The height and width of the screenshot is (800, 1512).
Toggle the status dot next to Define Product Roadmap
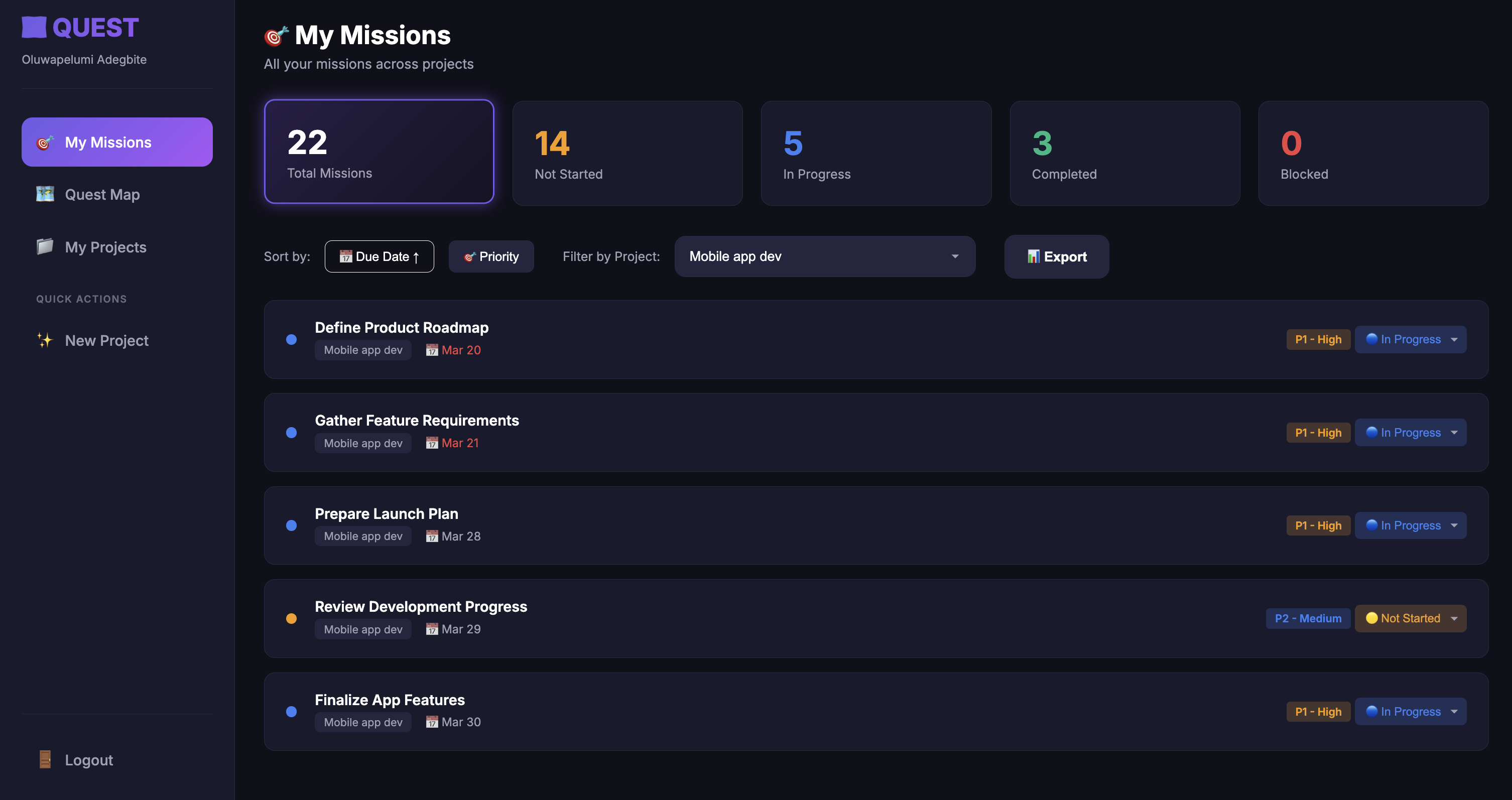(291, 339)
